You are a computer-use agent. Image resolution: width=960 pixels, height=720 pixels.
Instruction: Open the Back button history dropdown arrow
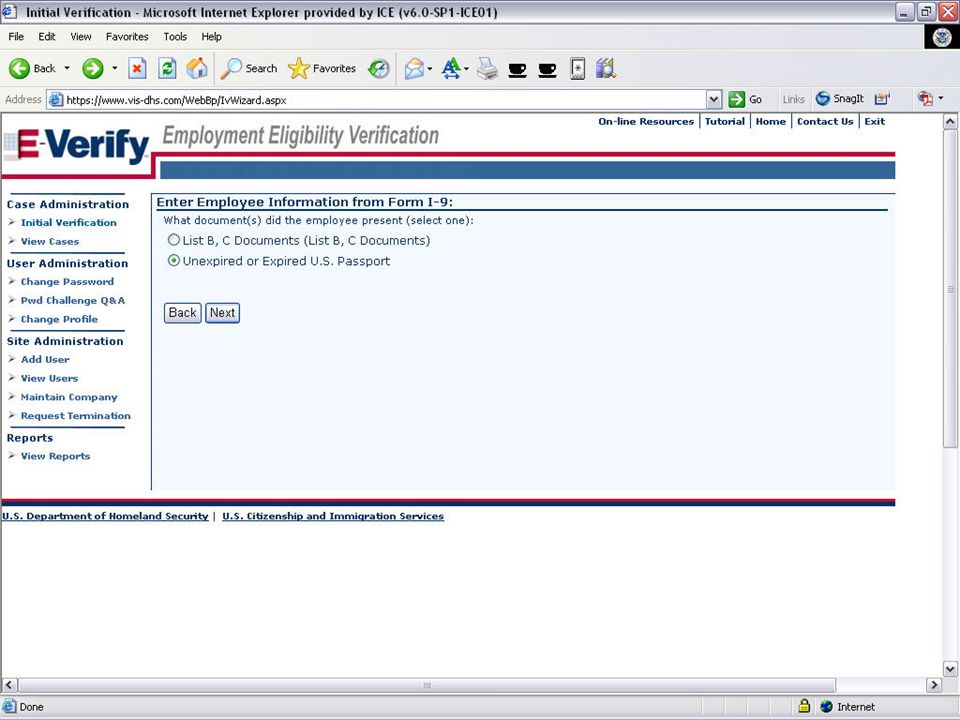point(67,69)
